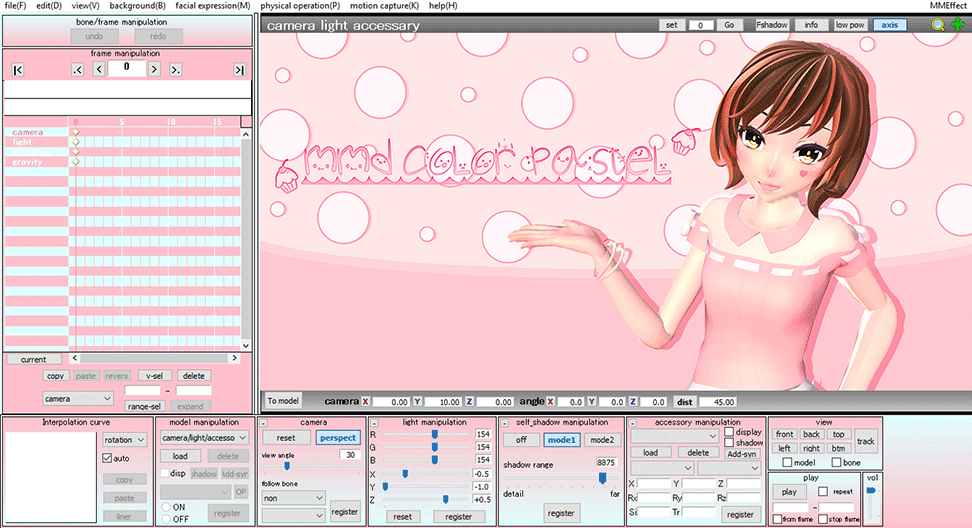Click the dist value field
972x528 pixels.
pyautogui.click(x=718, y=402)
